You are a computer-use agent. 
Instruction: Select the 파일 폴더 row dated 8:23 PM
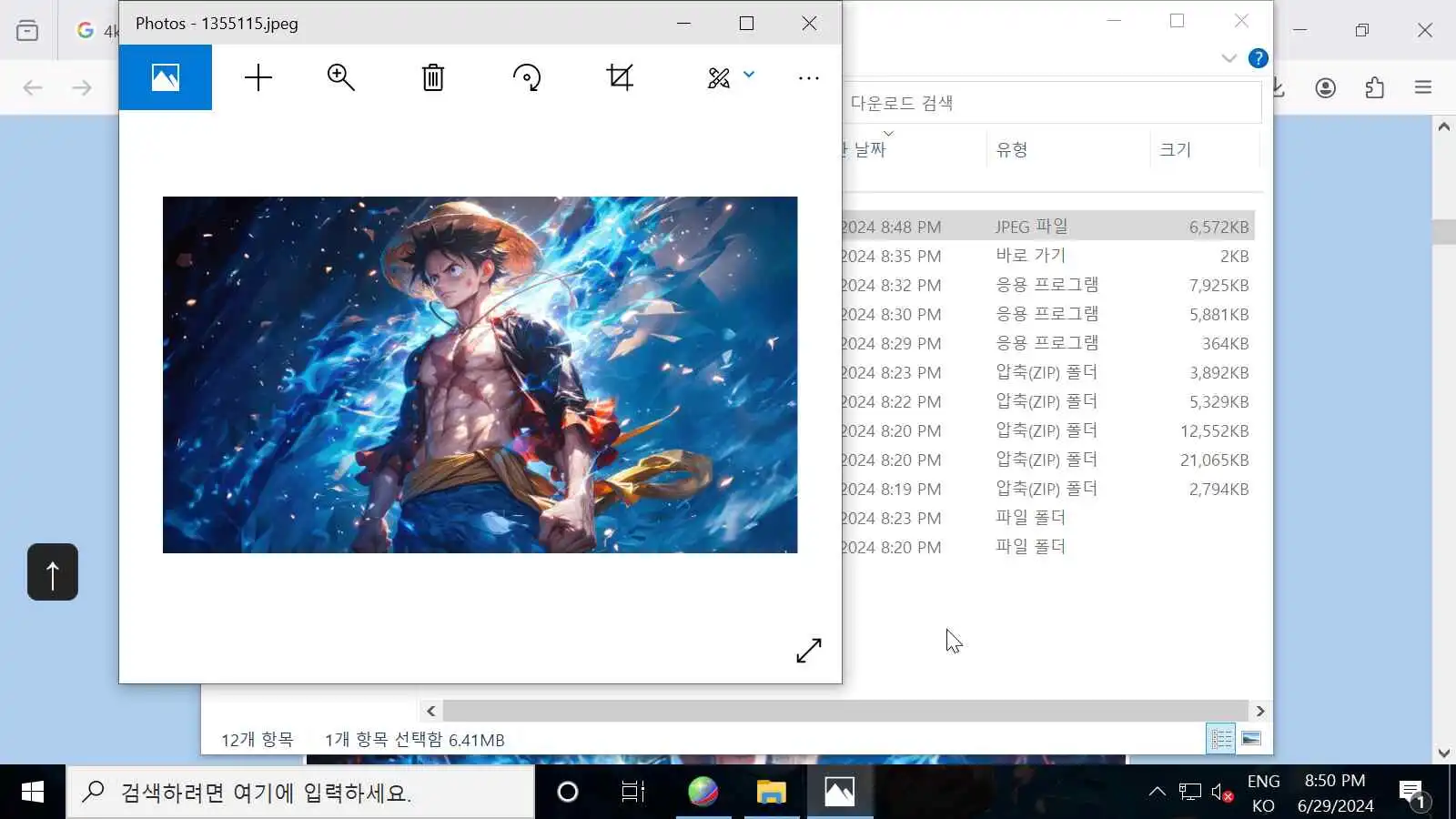pyautogui.click(x=1048, y=518)
